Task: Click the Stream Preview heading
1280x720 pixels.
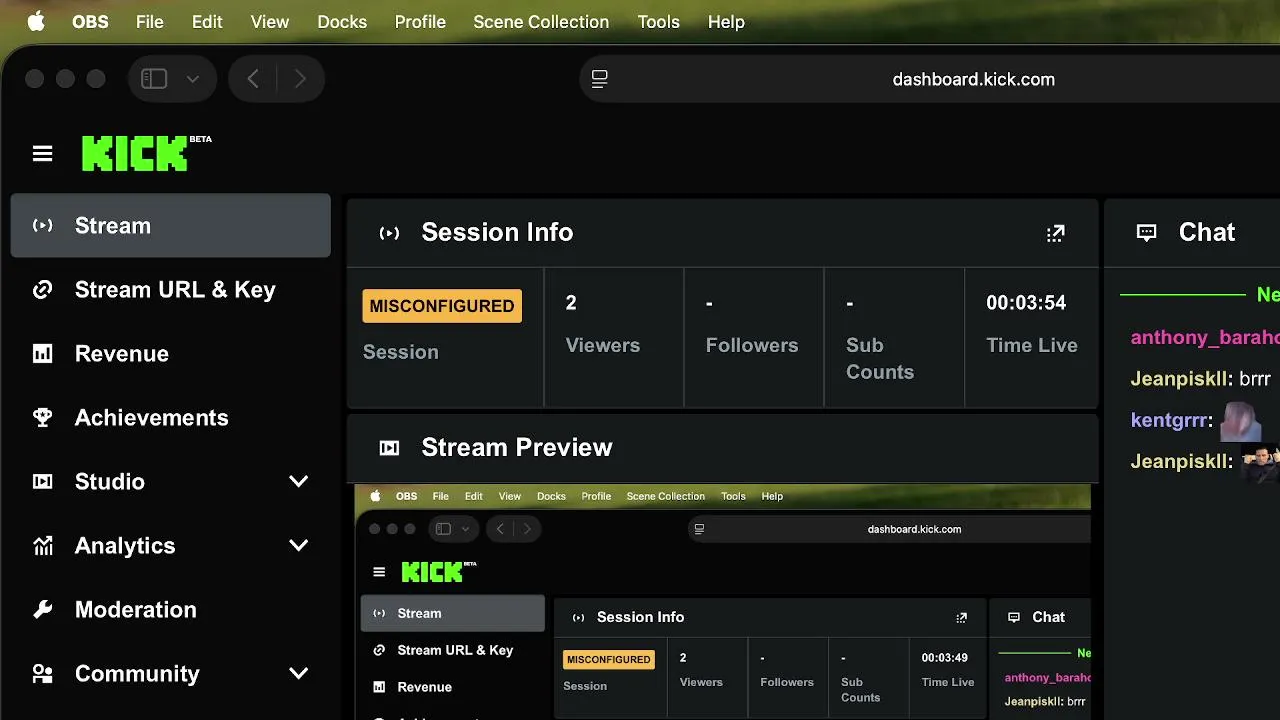Action: [517, 447]
